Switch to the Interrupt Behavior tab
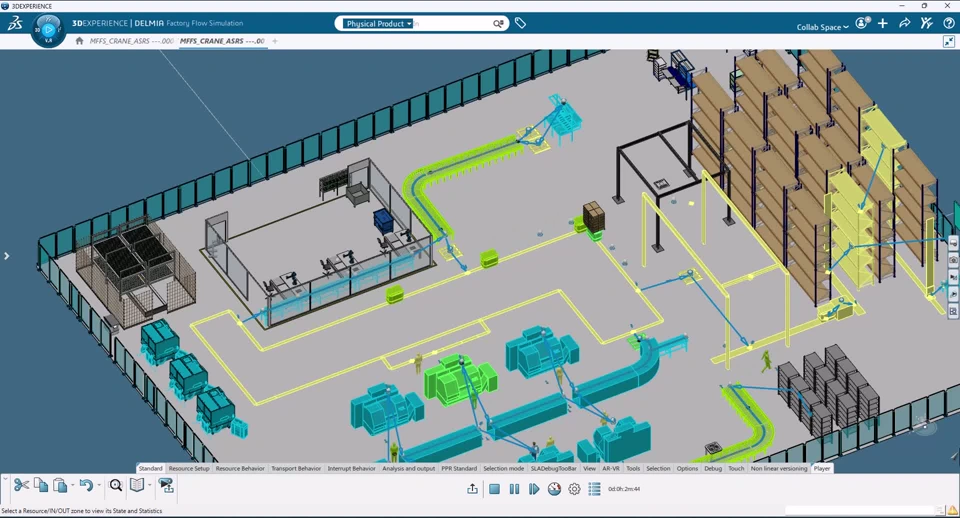Screen dimensions: 960x518 click(351, 468)
